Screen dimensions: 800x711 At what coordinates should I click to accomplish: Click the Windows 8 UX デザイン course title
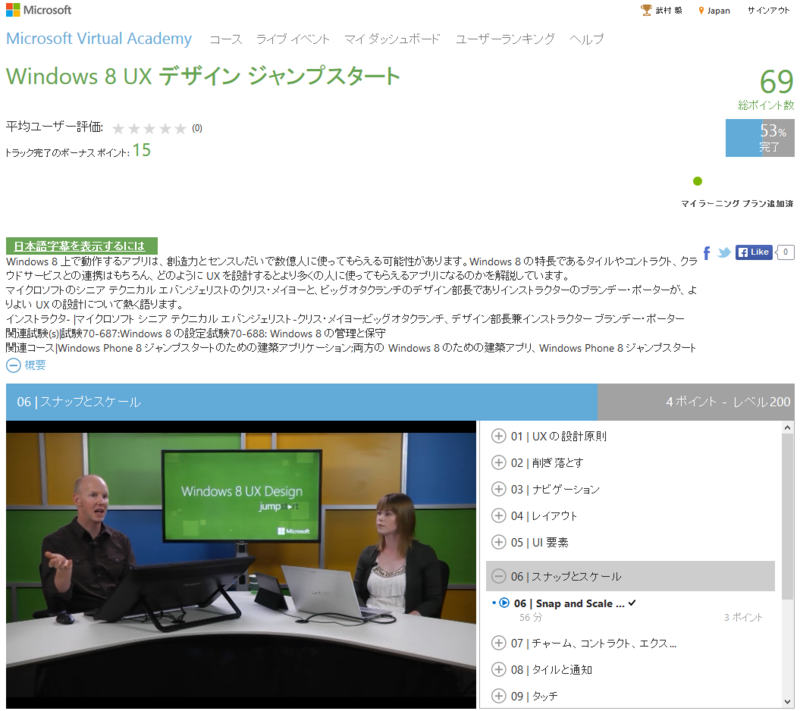[x=203, y=77]
